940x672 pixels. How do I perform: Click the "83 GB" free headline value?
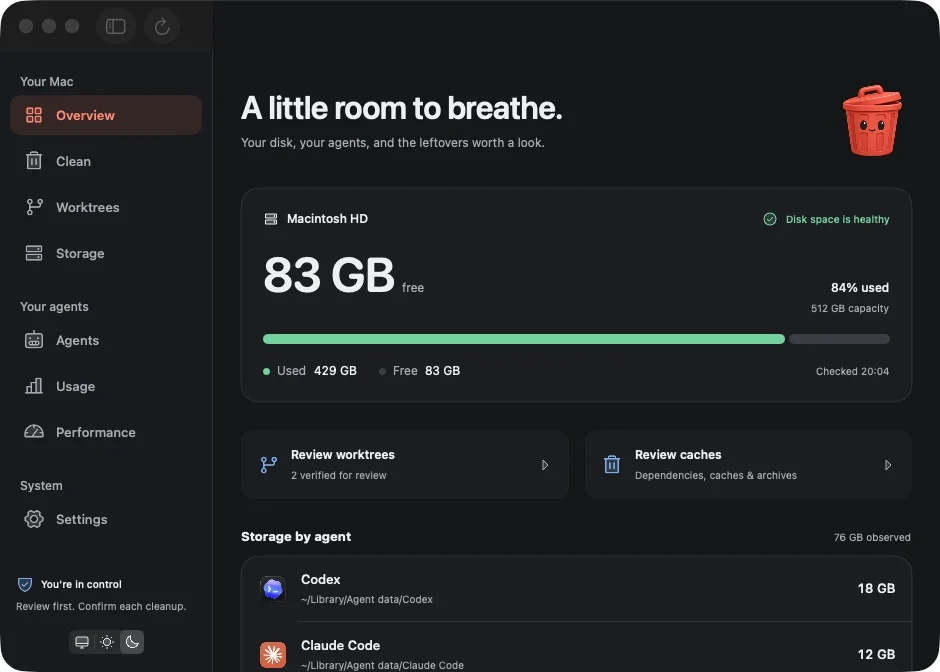tap(329, 275)
